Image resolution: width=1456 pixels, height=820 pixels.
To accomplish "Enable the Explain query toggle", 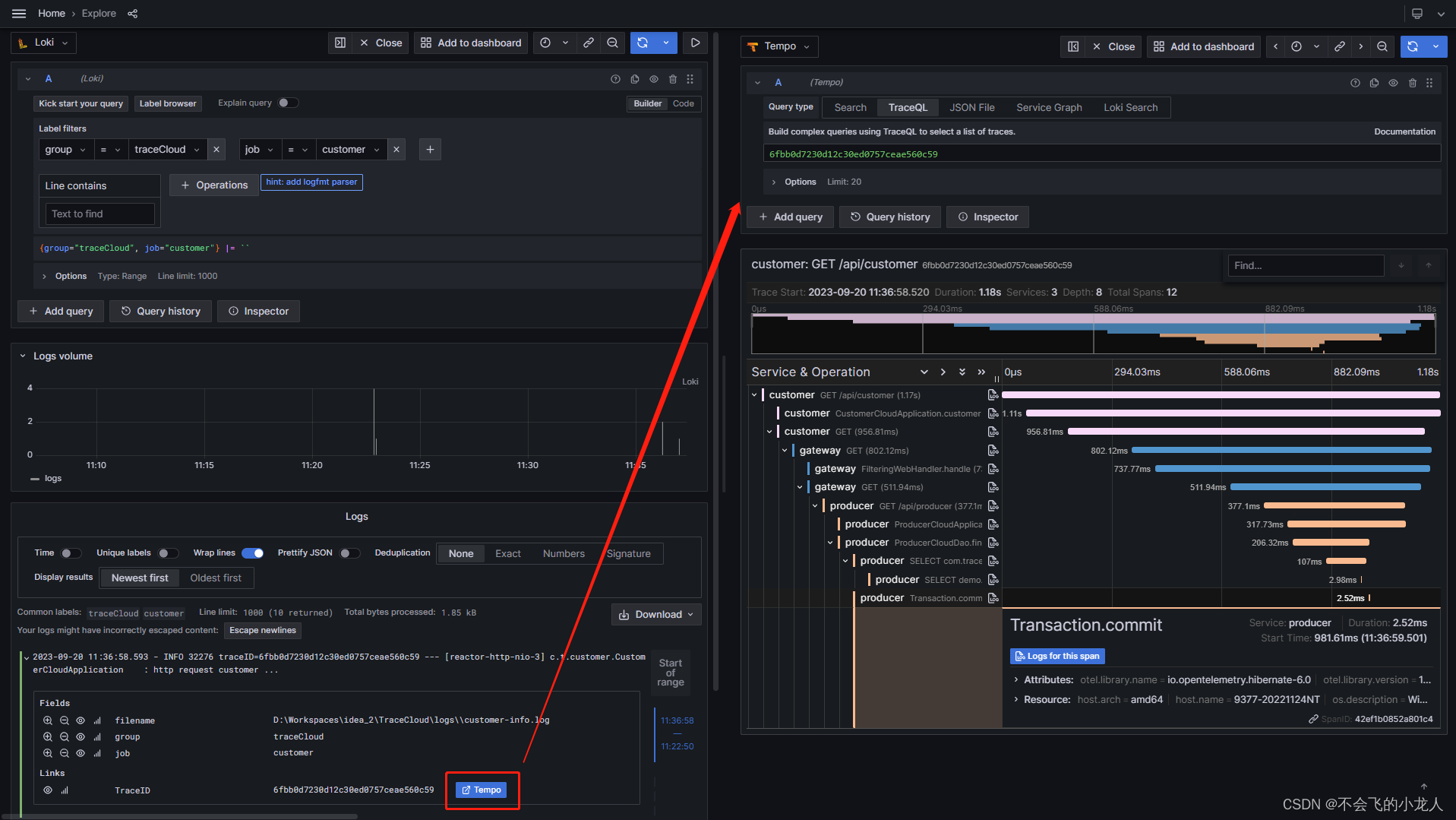I will 288,102.
